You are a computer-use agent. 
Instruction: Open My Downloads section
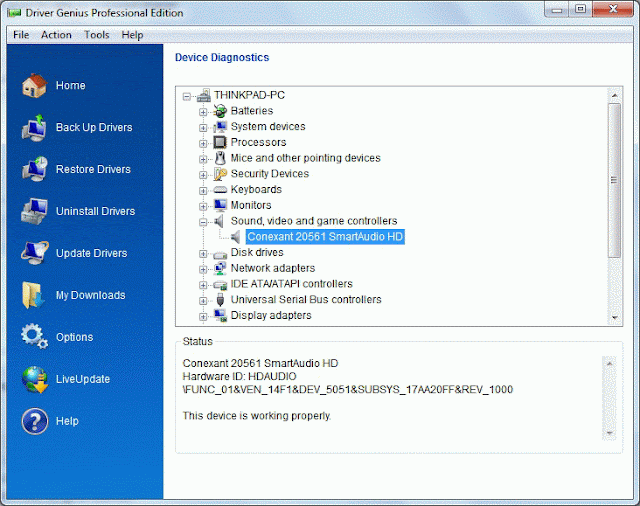(x=90, y=295)
